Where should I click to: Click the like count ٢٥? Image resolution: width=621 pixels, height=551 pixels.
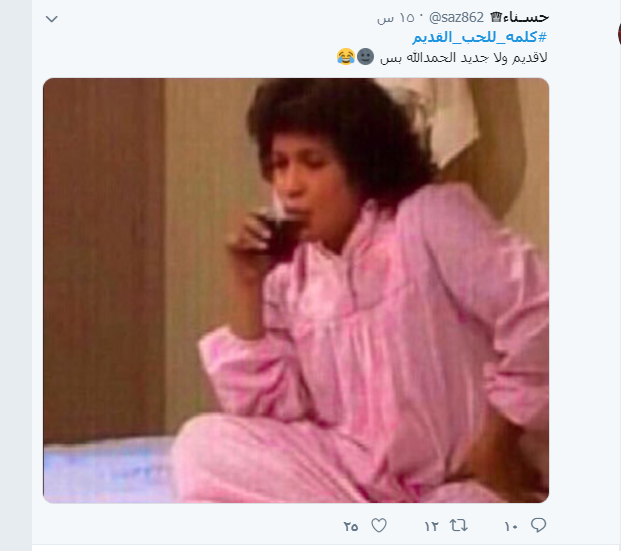351,526
